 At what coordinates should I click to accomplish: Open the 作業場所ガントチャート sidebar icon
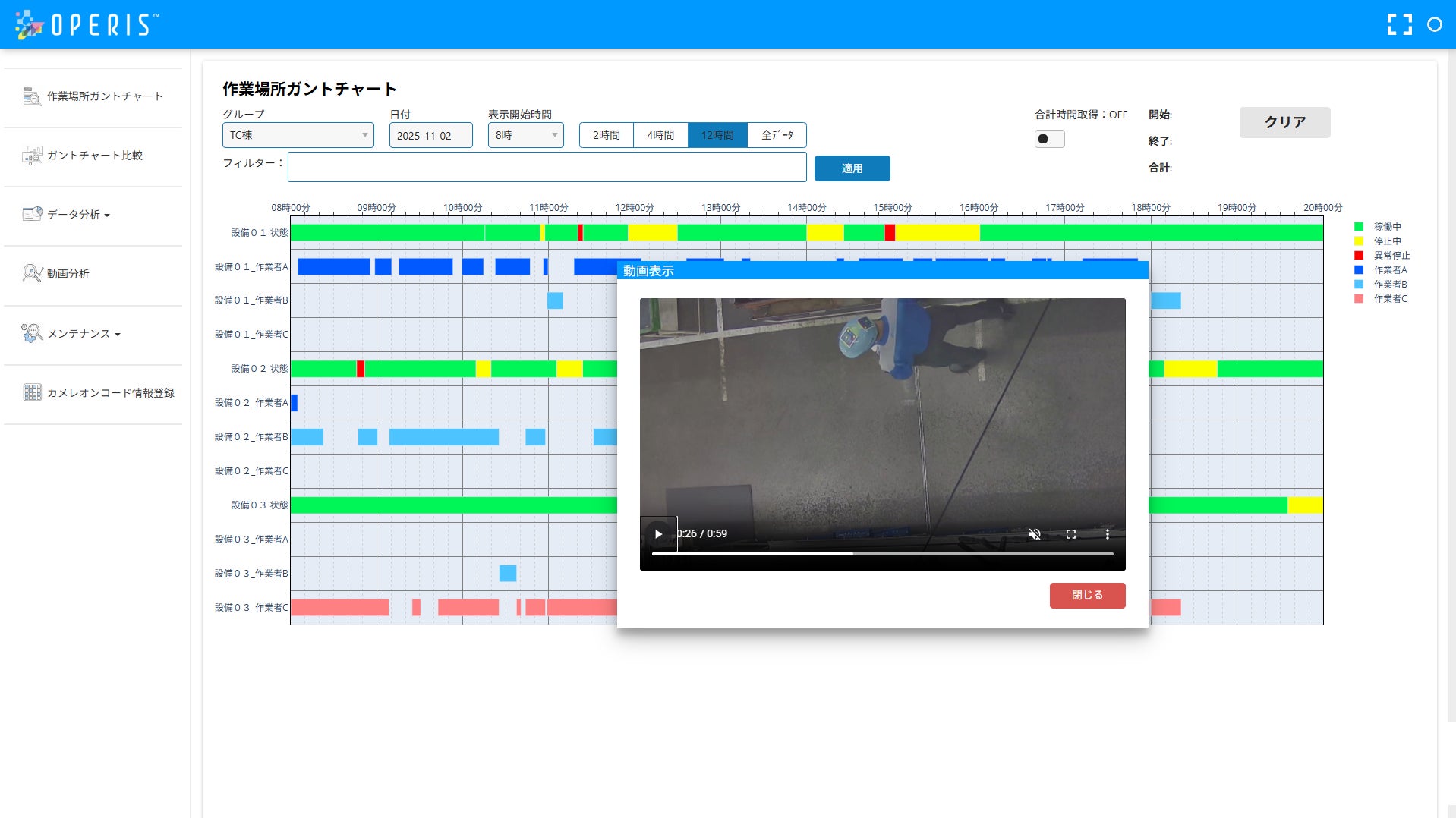[x=32, y=96]
